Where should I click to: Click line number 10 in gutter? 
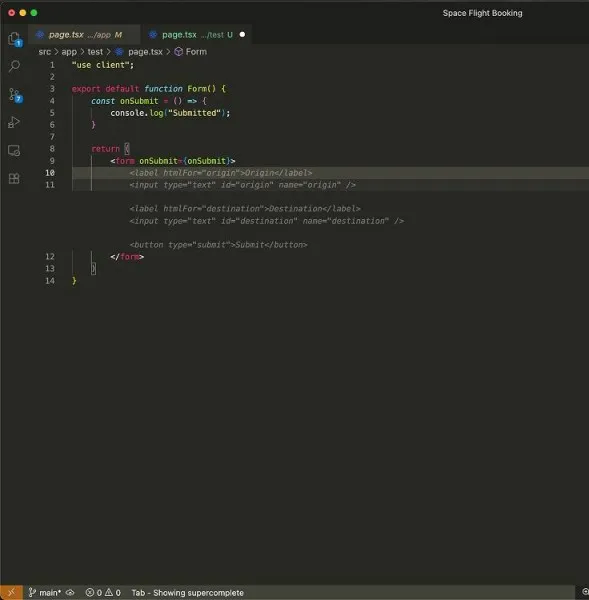[x=50, y=173]
